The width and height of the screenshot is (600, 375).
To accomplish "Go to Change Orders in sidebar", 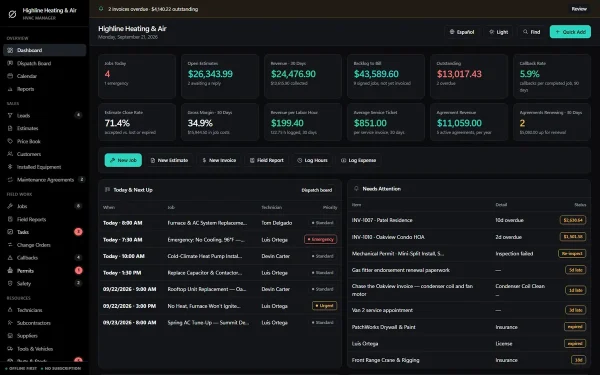I will [x=44, y=245].
